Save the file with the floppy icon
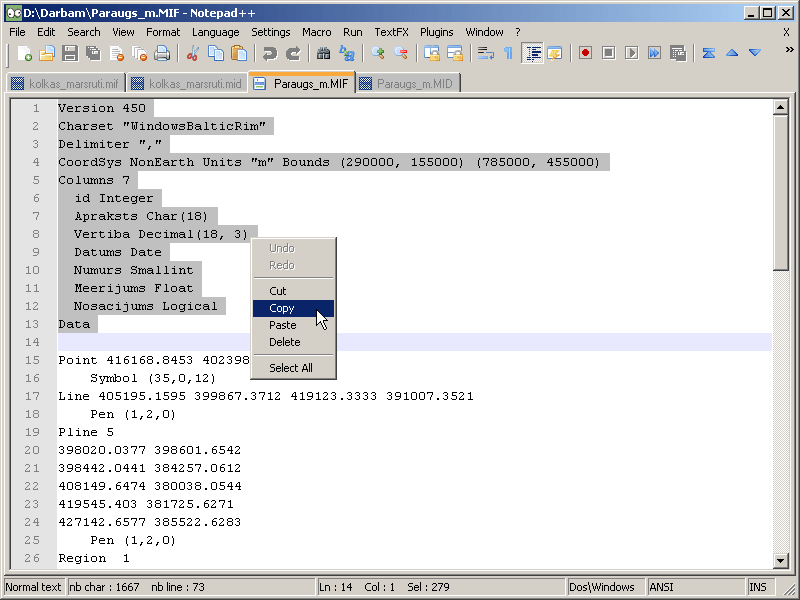Screen dimensions: 800x600 (70, 53)
